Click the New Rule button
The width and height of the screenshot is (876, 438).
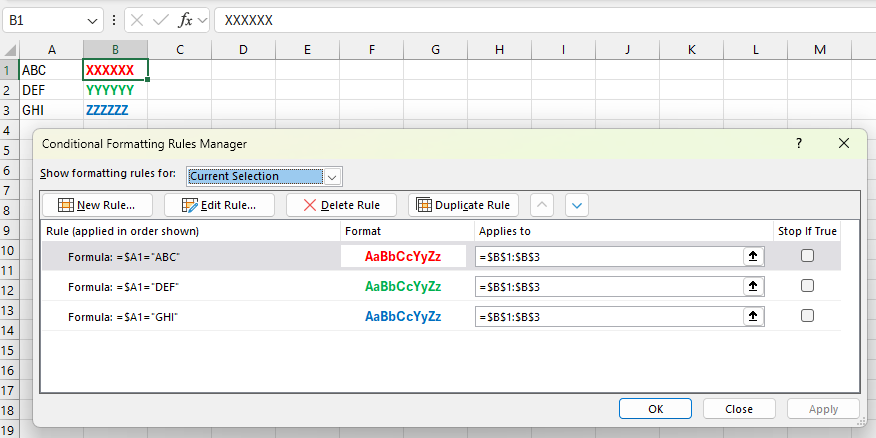tap(97, 205)
